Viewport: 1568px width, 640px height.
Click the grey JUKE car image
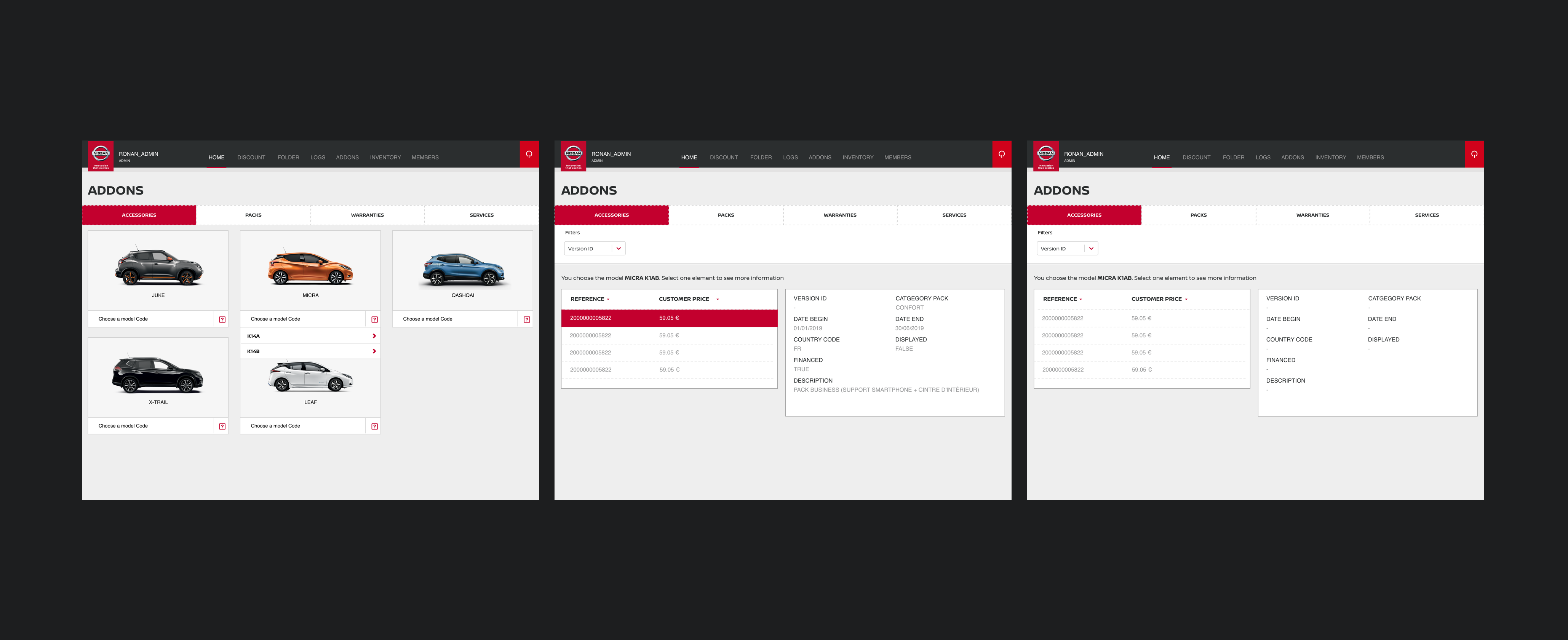click(158, 267)
